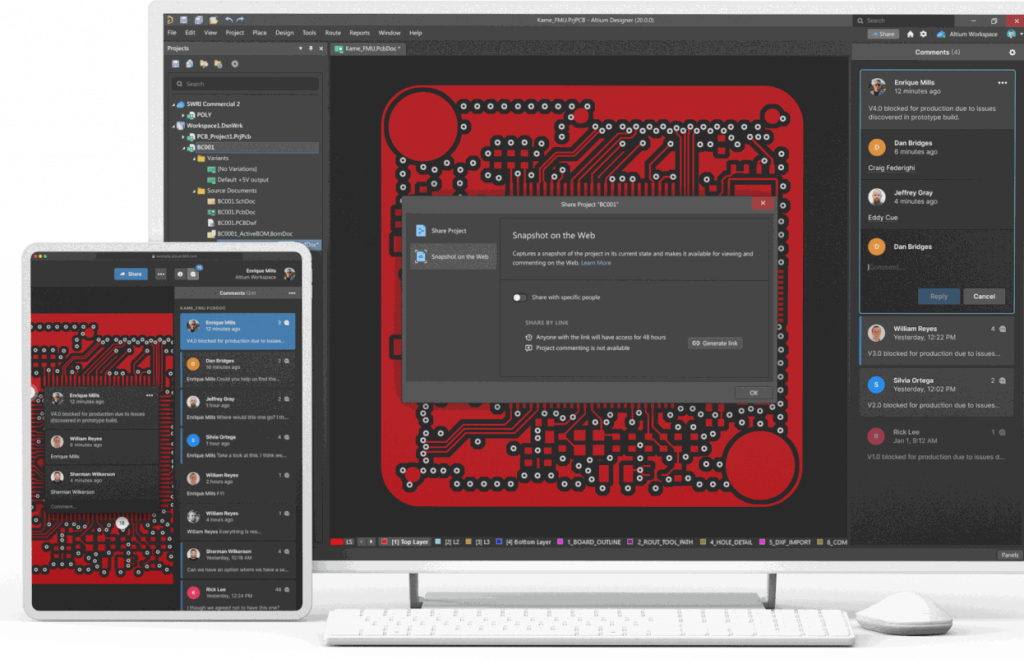Viewport: 1024px width, 659px height.
Task: Open tablet Comments panel options dots
Action: (292, 293)
